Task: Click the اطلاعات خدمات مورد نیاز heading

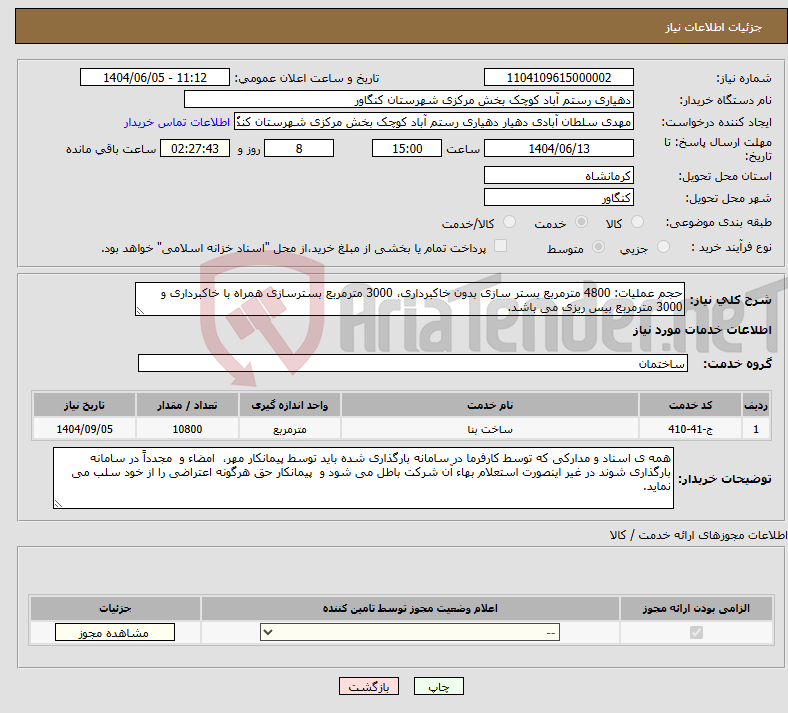Action: coord(702,330)
